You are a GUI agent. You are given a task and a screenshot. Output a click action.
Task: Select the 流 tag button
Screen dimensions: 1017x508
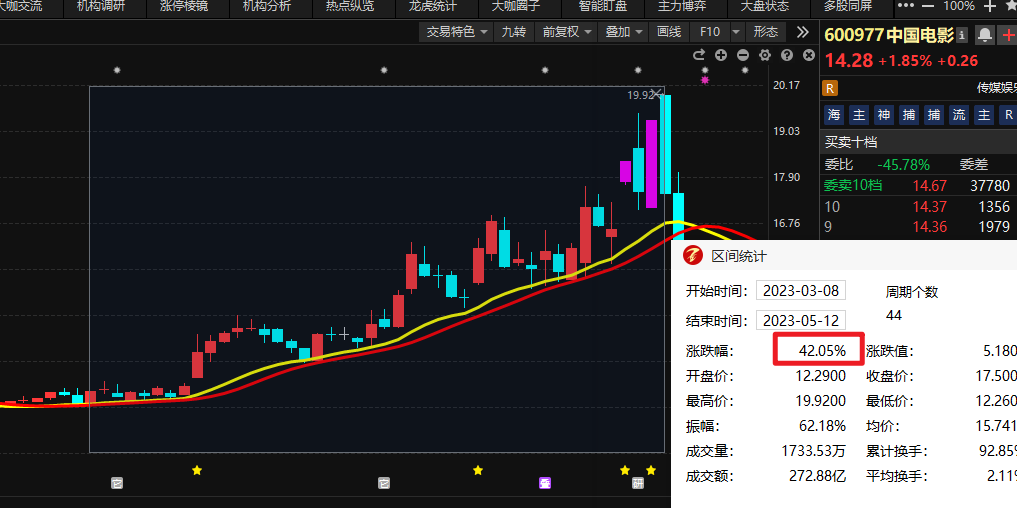point(959,115)
